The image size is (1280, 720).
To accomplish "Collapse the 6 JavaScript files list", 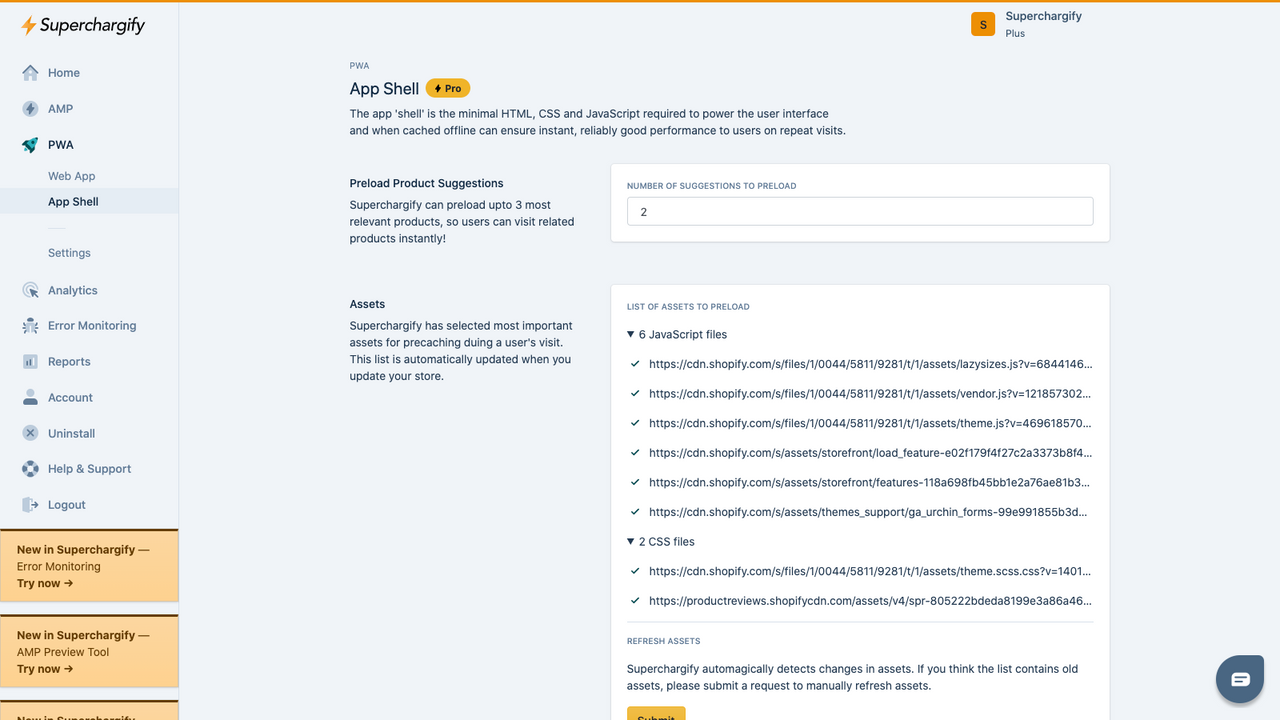I will point(677,335).
